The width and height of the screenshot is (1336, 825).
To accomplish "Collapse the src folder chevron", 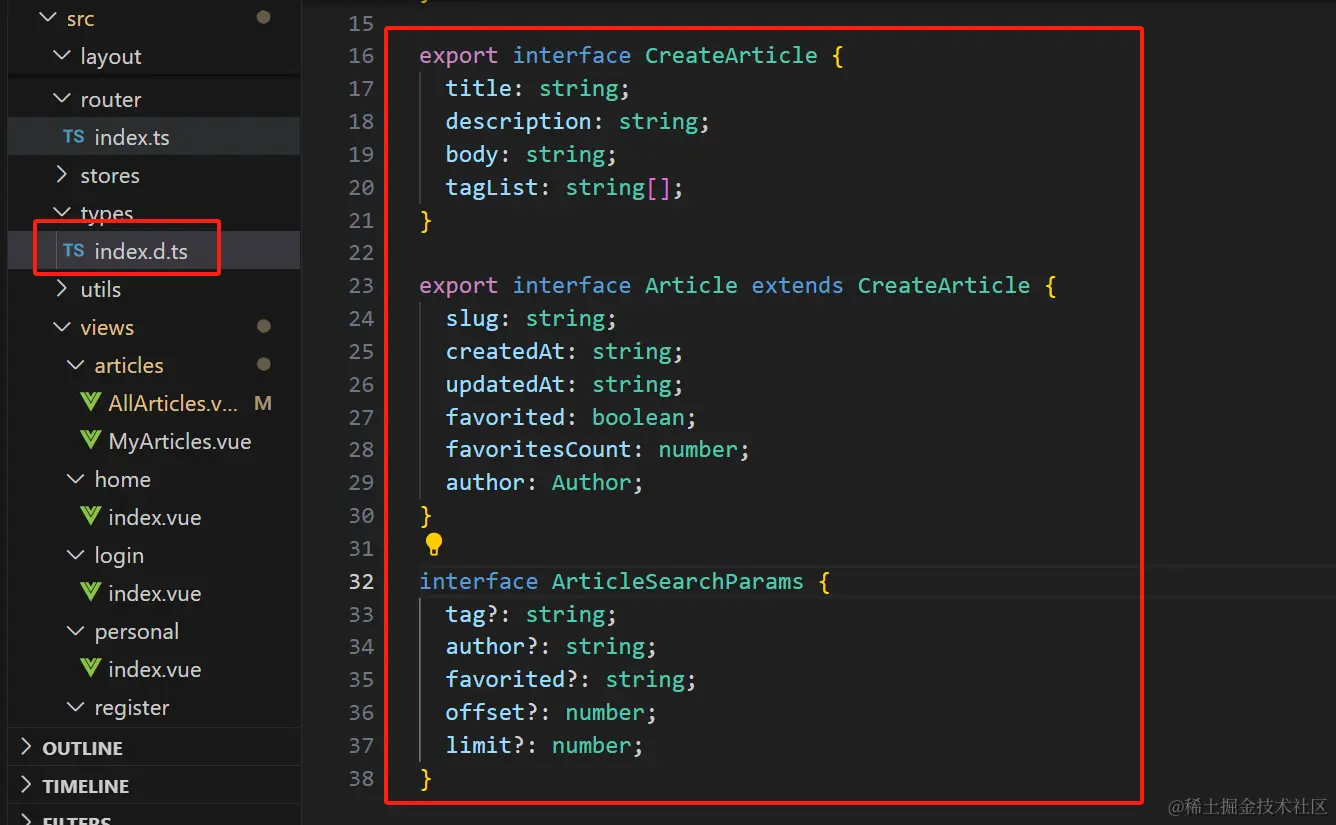I will (47, 18).
